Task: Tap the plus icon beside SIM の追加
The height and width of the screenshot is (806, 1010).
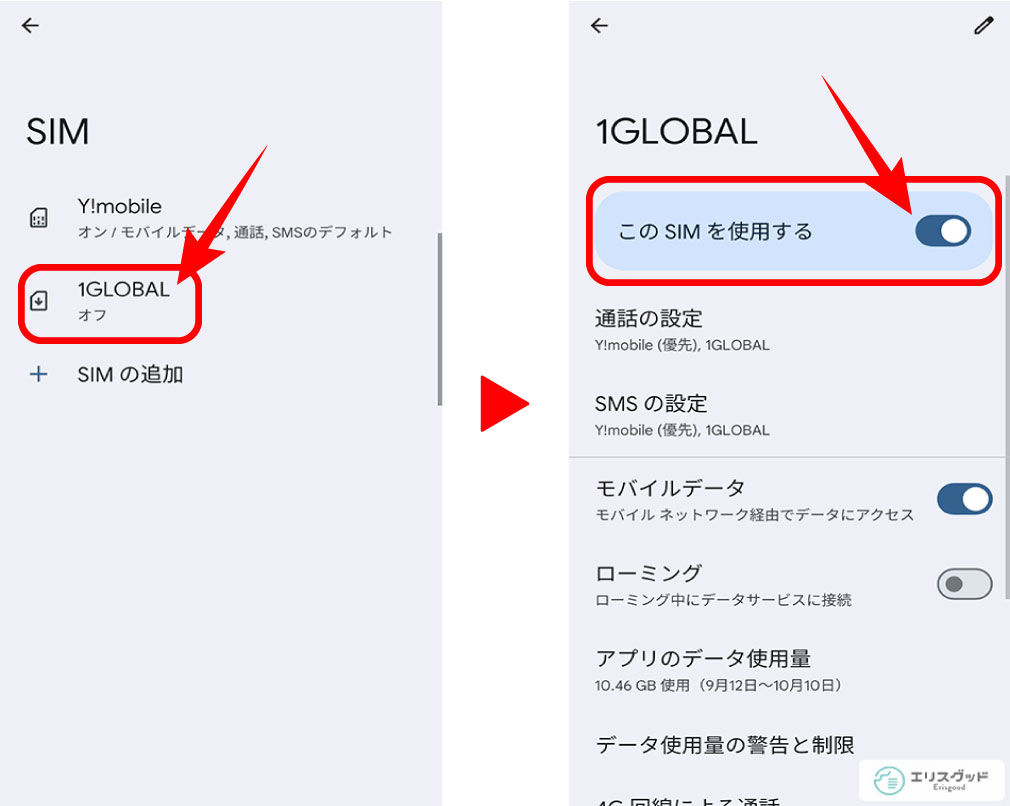Action: tap(39, 374)
